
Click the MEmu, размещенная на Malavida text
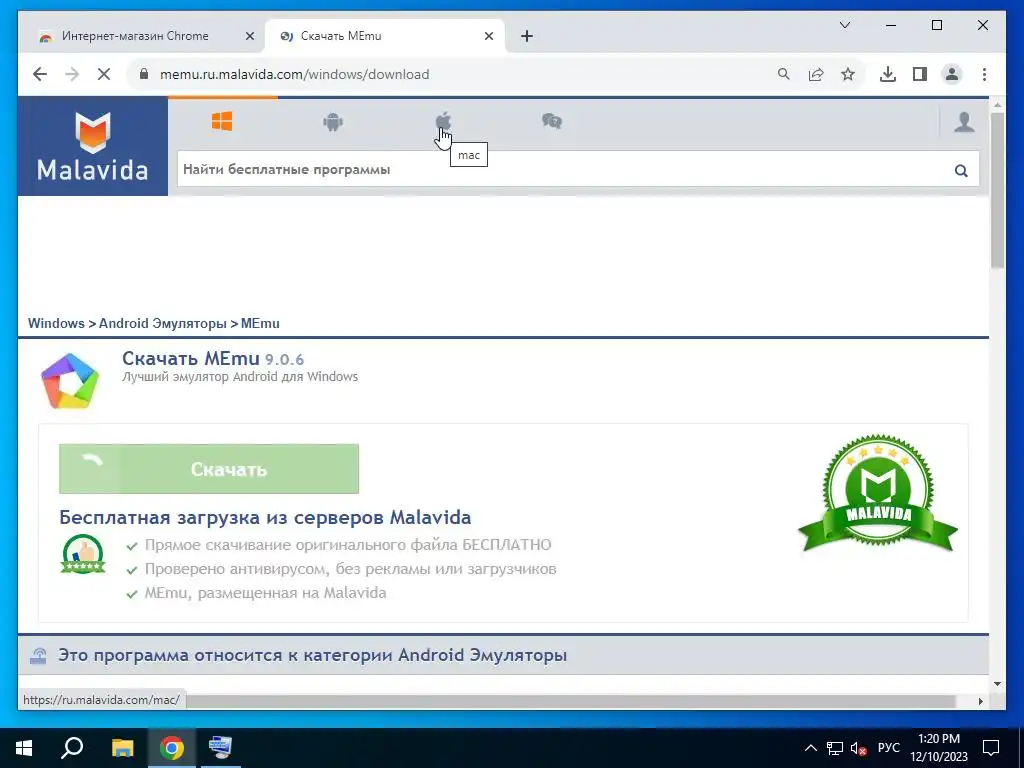pos(265,593)
